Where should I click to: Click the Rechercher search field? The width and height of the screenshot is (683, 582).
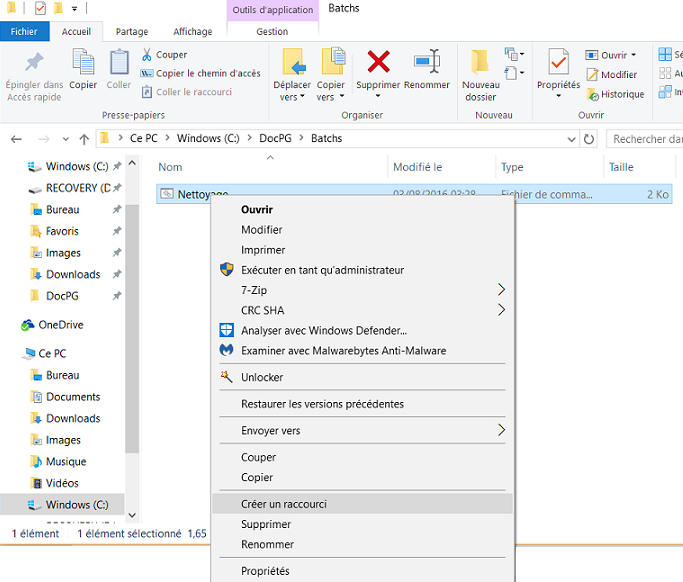[645, 139]
